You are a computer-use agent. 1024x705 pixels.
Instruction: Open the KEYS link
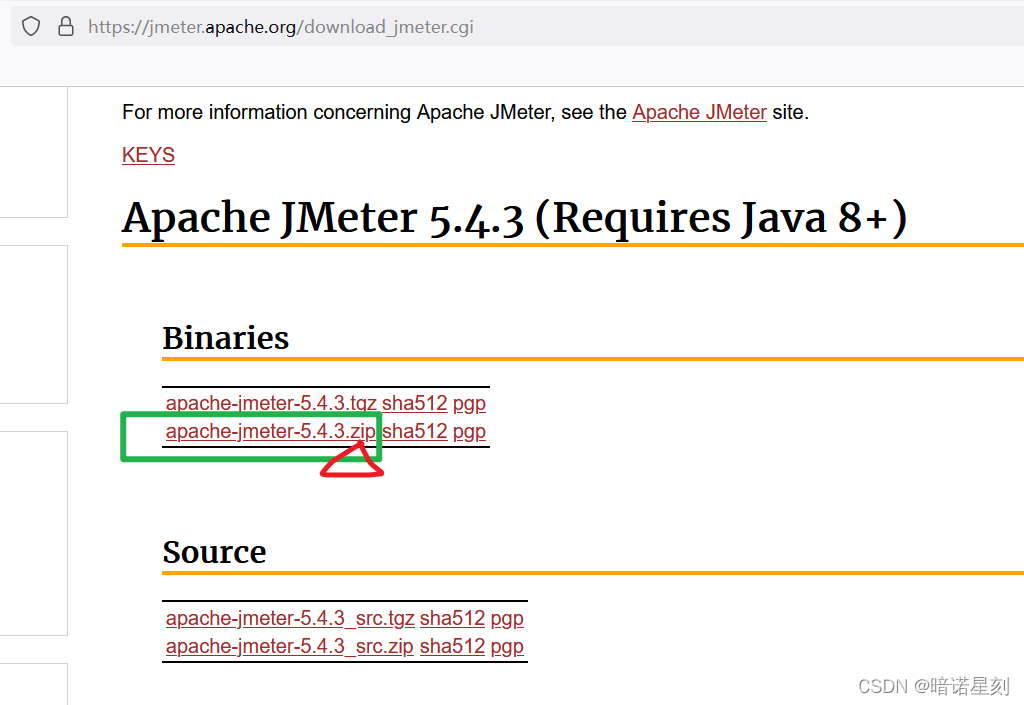coord(148,155)
